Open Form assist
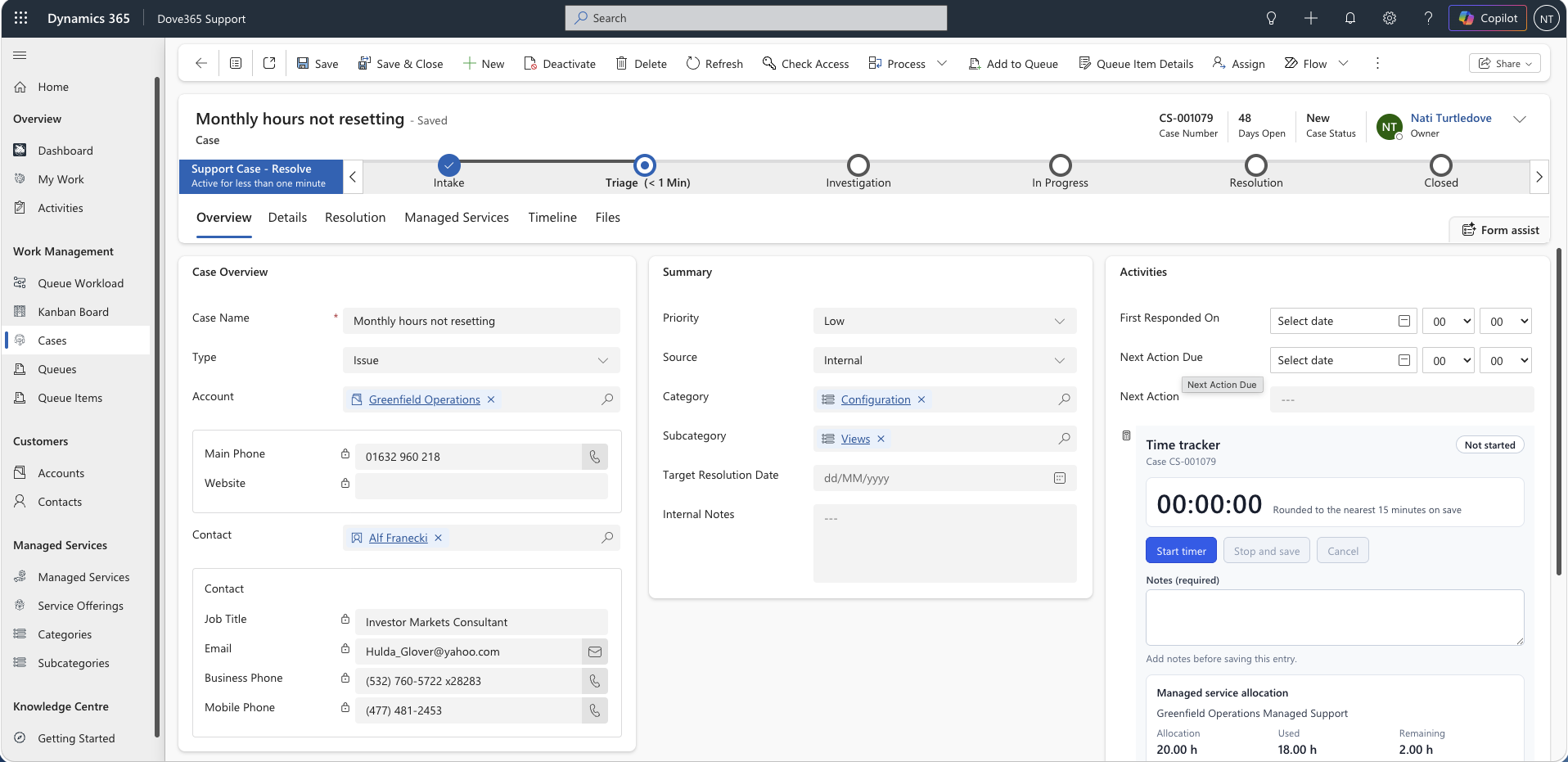This screenshot has width=1568, height=762. point(1500,230)
